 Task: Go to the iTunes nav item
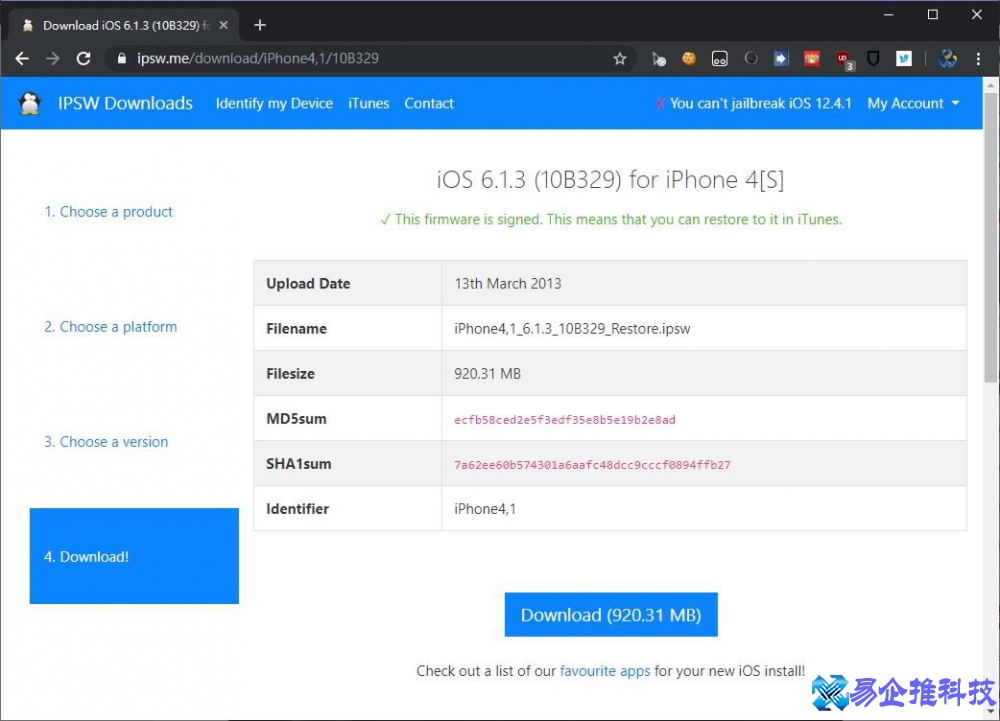[x=368, y=103]
